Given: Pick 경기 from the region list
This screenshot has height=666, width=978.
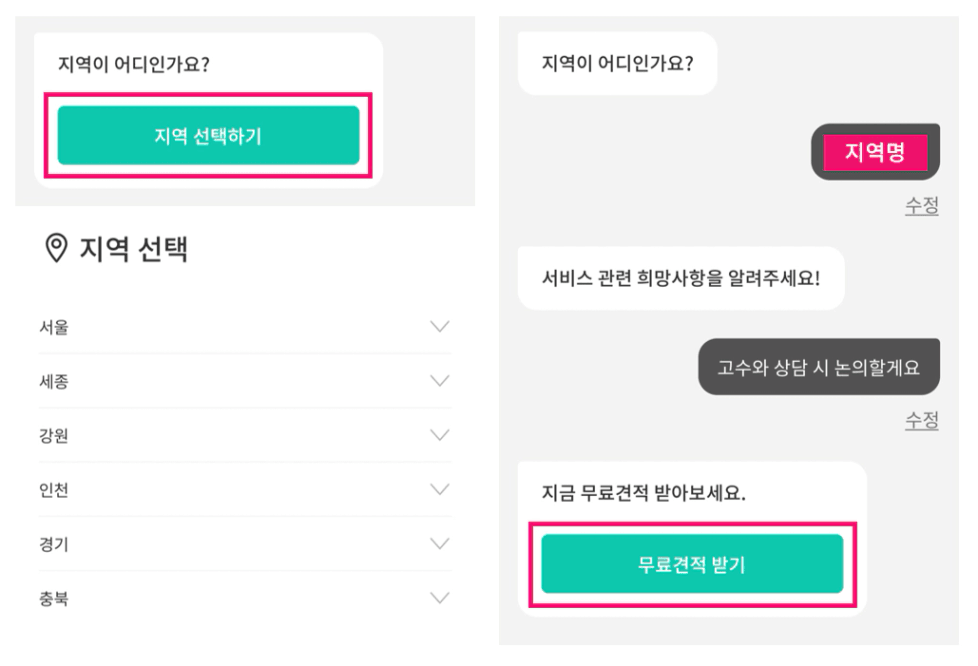Looking at the screenshot, I should pyautogui.click(x=244, y=544).
